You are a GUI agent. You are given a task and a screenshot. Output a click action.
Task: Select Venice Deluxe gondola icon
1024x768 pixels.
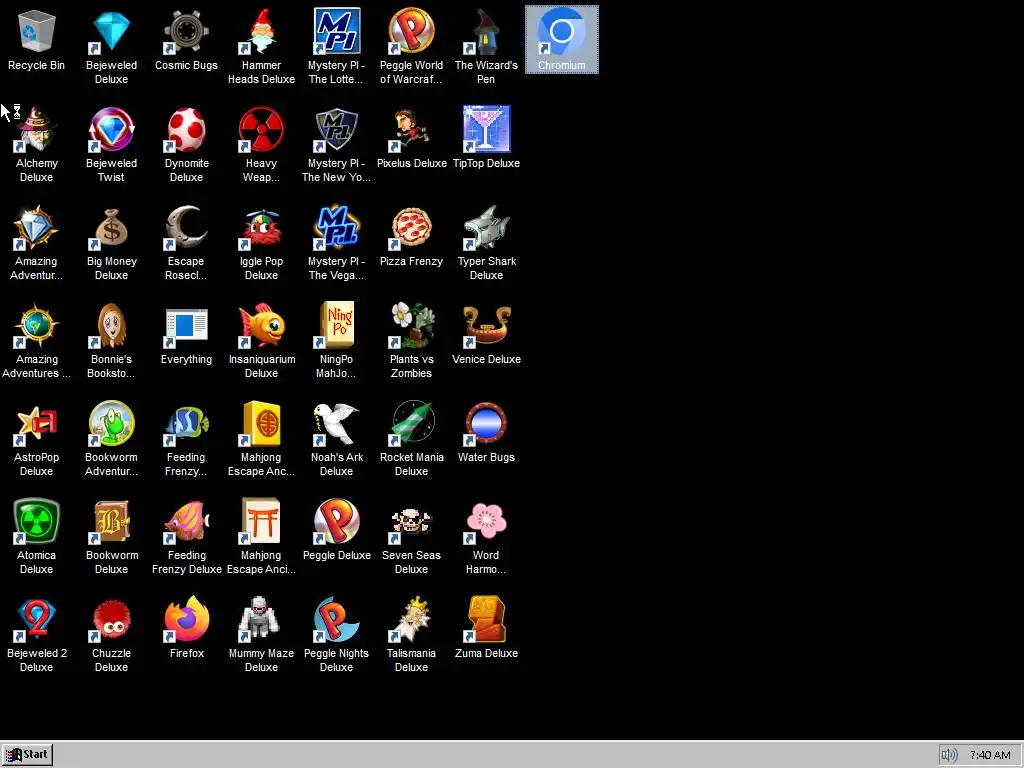[x=487, y=325]
